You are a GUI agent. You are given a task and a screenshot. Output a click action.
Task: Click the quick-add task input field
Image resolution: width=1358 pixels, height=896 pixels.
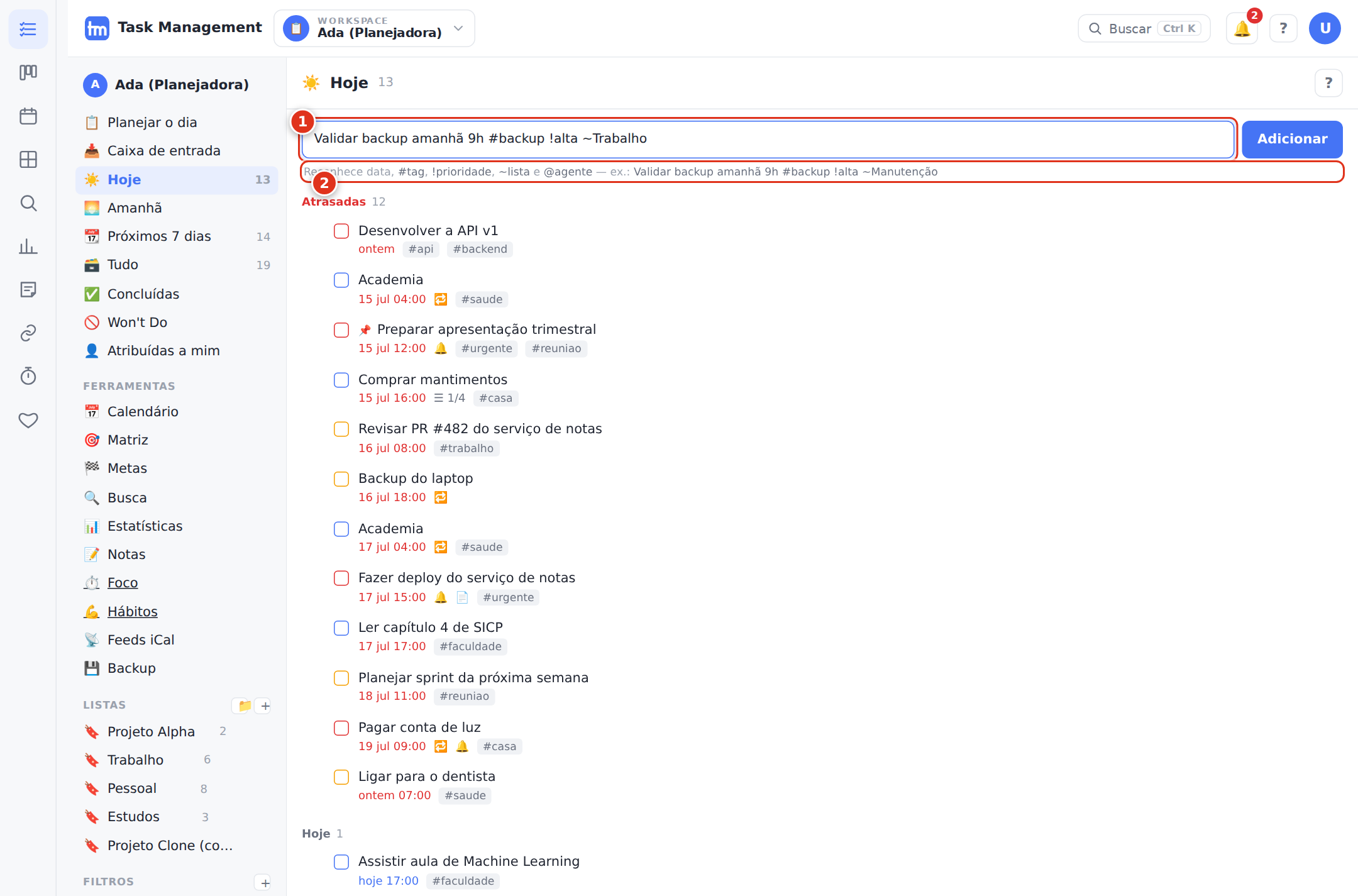768,139
